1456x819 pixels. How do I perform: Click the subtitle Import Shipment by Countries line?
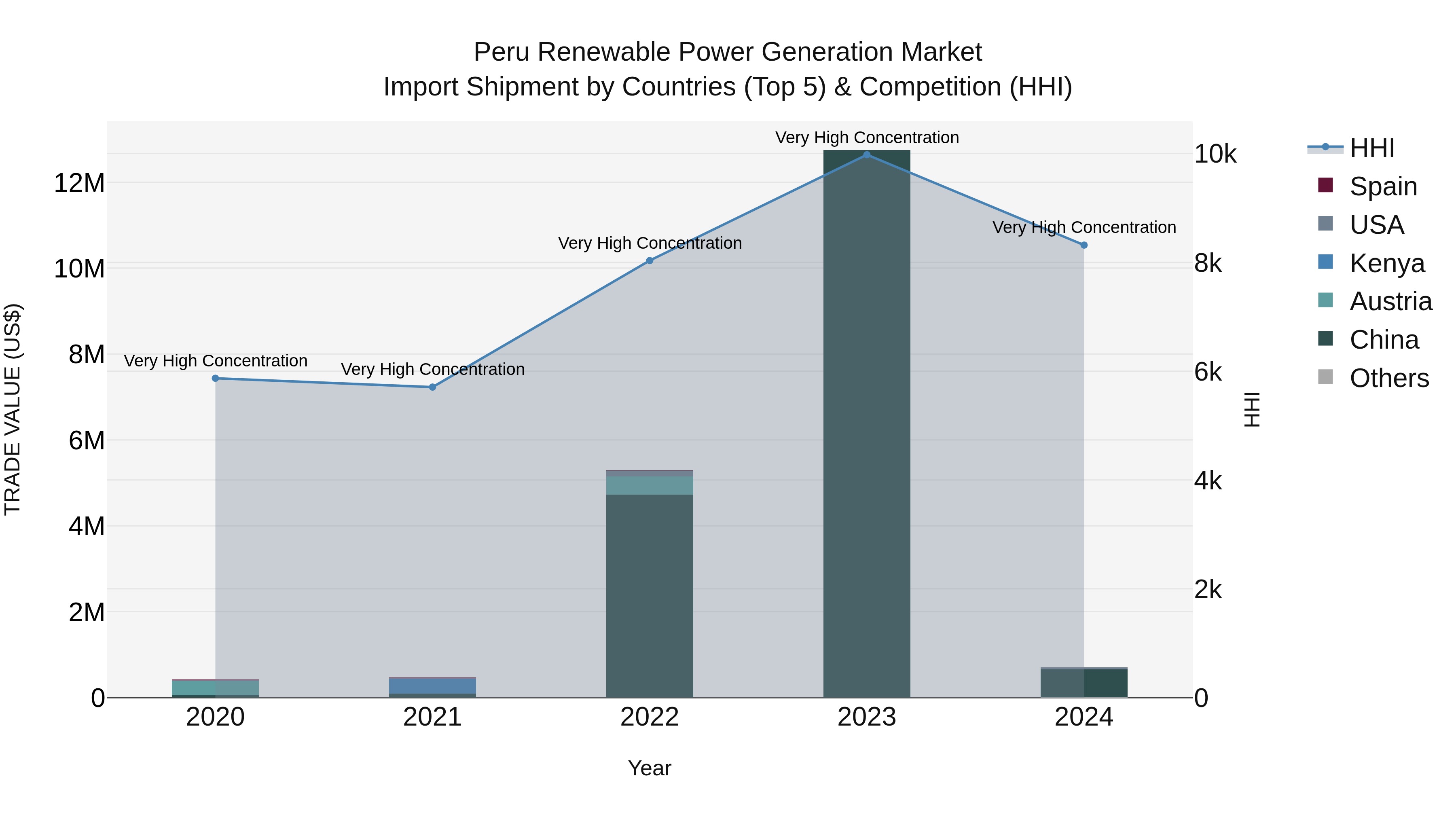coord(728,87)
